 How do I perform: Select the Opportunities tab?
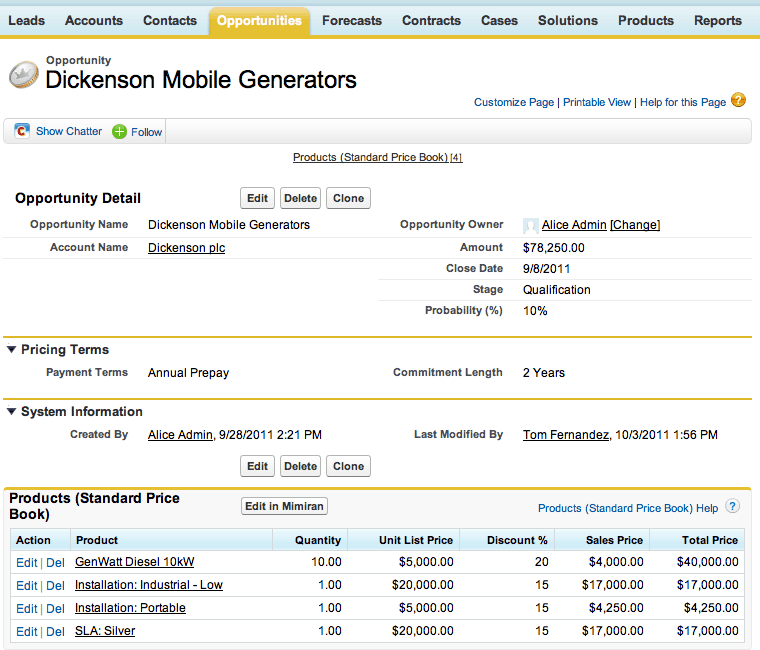point(259,20)
